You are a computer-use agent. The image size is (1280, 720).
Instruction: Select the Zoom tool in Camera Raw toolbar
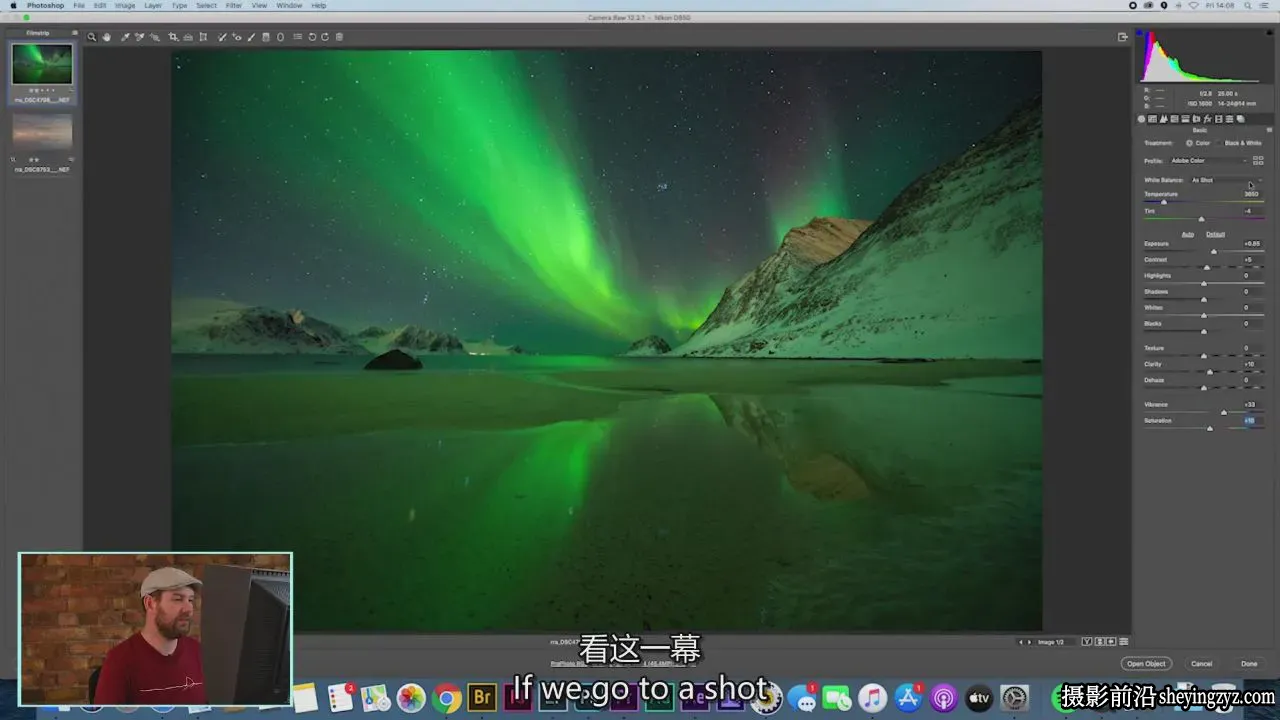point(91,37)
